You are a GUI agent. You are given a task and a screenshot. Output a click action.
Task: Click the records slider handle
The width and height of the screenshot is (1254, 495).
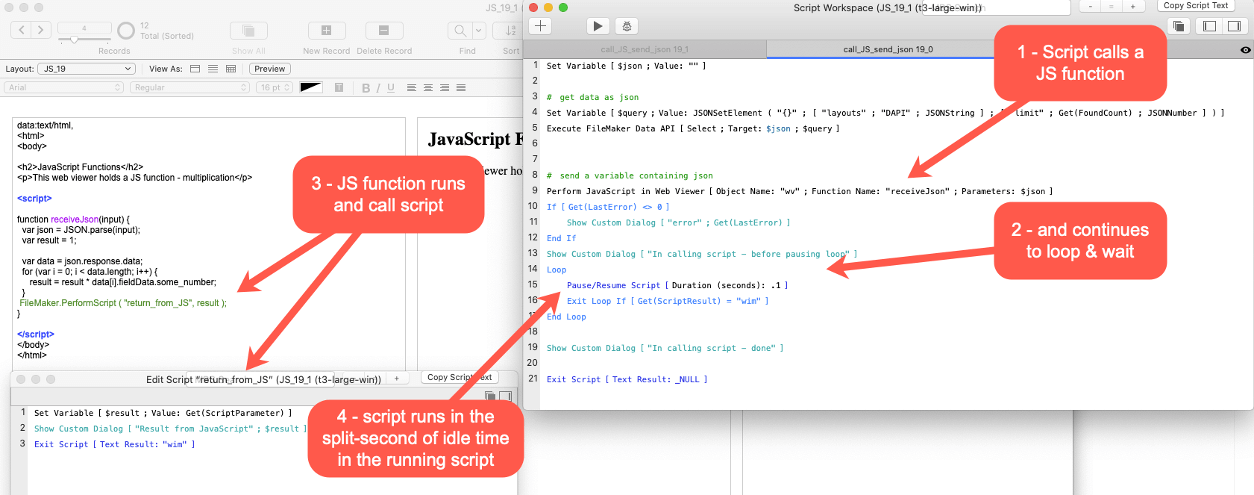[x=72, y=39]
